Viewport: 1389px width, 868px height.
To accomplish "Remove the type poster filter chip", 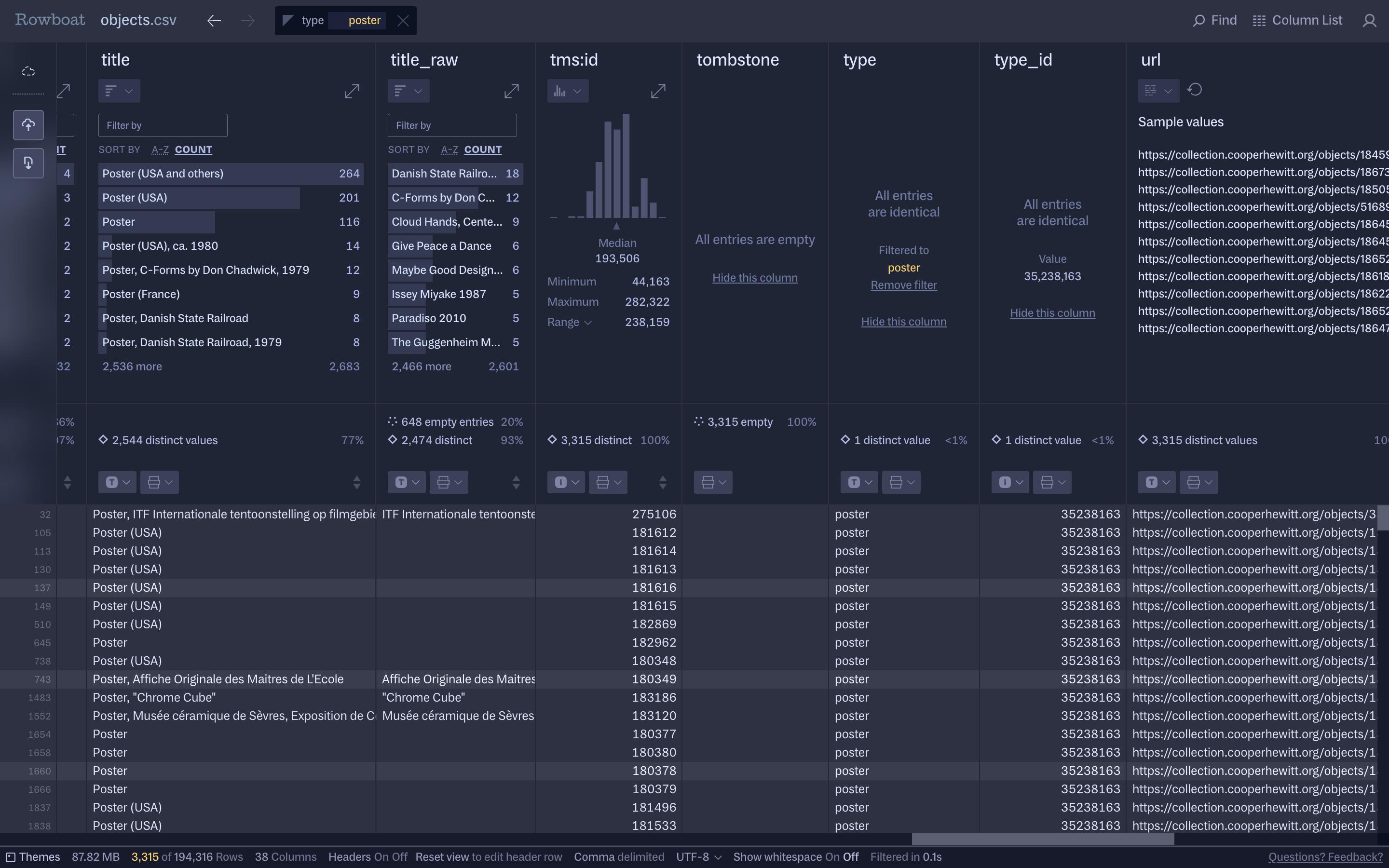I will [403, 21].
